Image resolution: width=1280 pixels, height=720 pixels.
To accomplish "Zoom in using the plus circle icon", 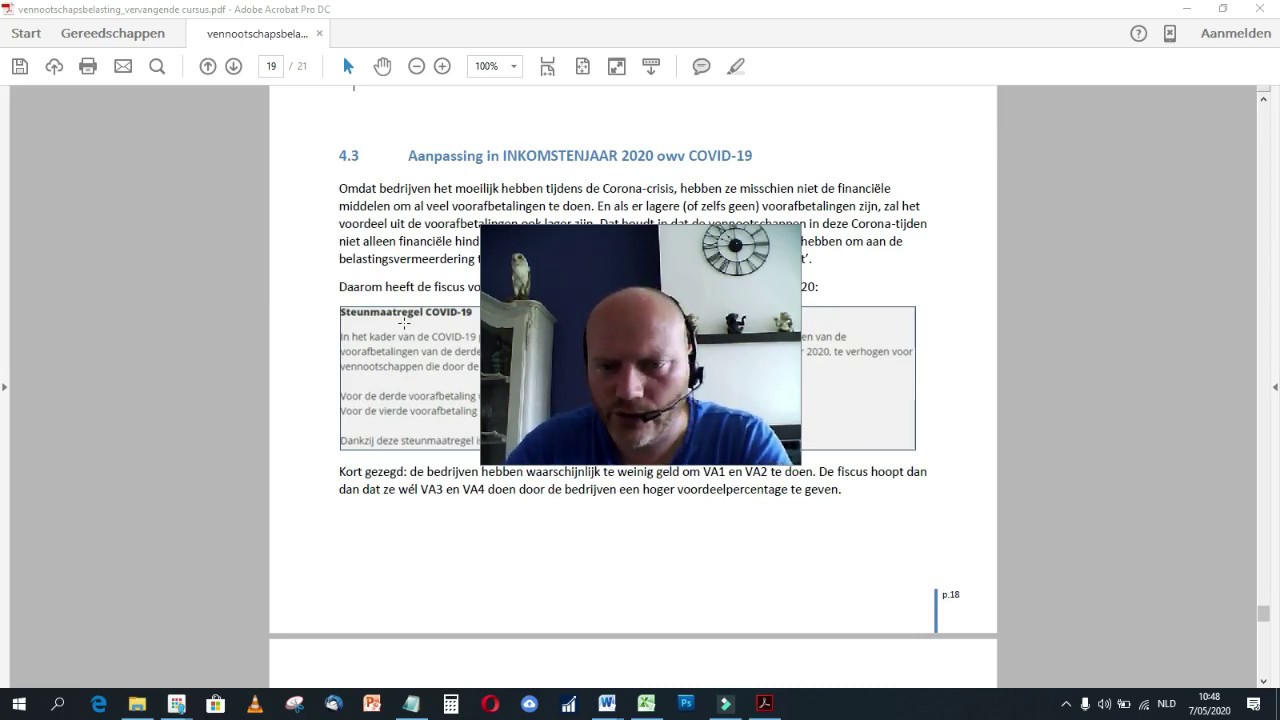I will pos(442,66).
